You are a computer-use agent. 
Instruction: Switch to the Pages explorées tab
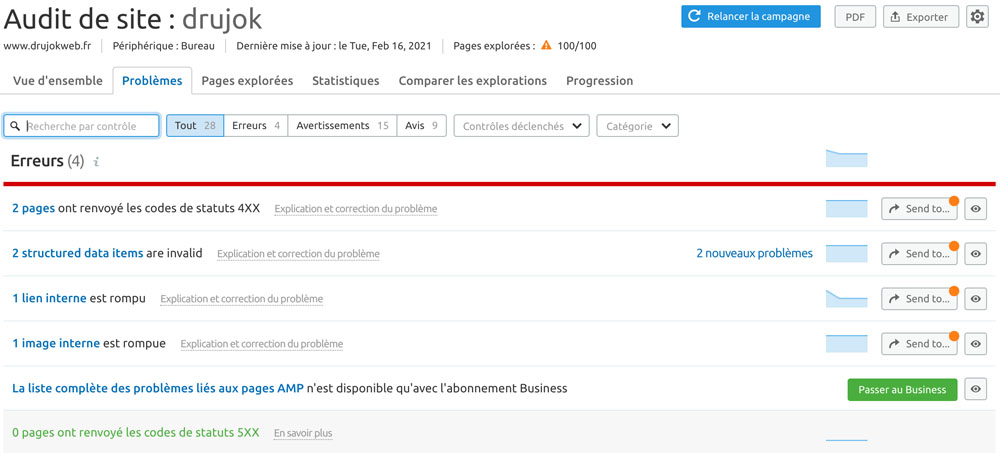click(247, 81)
